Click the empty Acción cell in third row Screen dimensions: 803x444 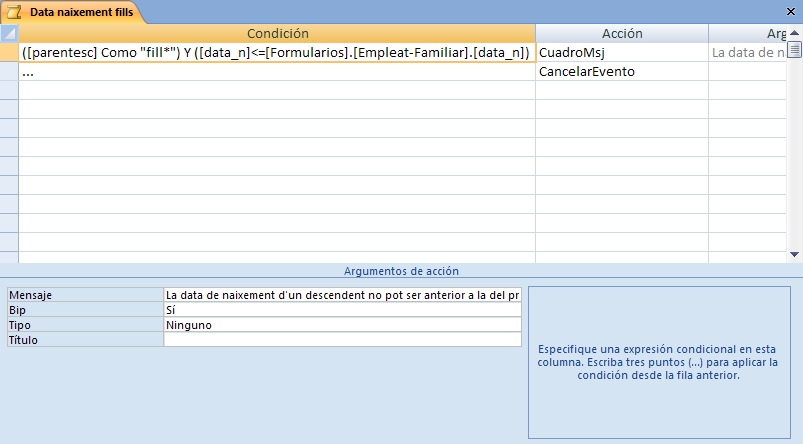click(621, 90)
